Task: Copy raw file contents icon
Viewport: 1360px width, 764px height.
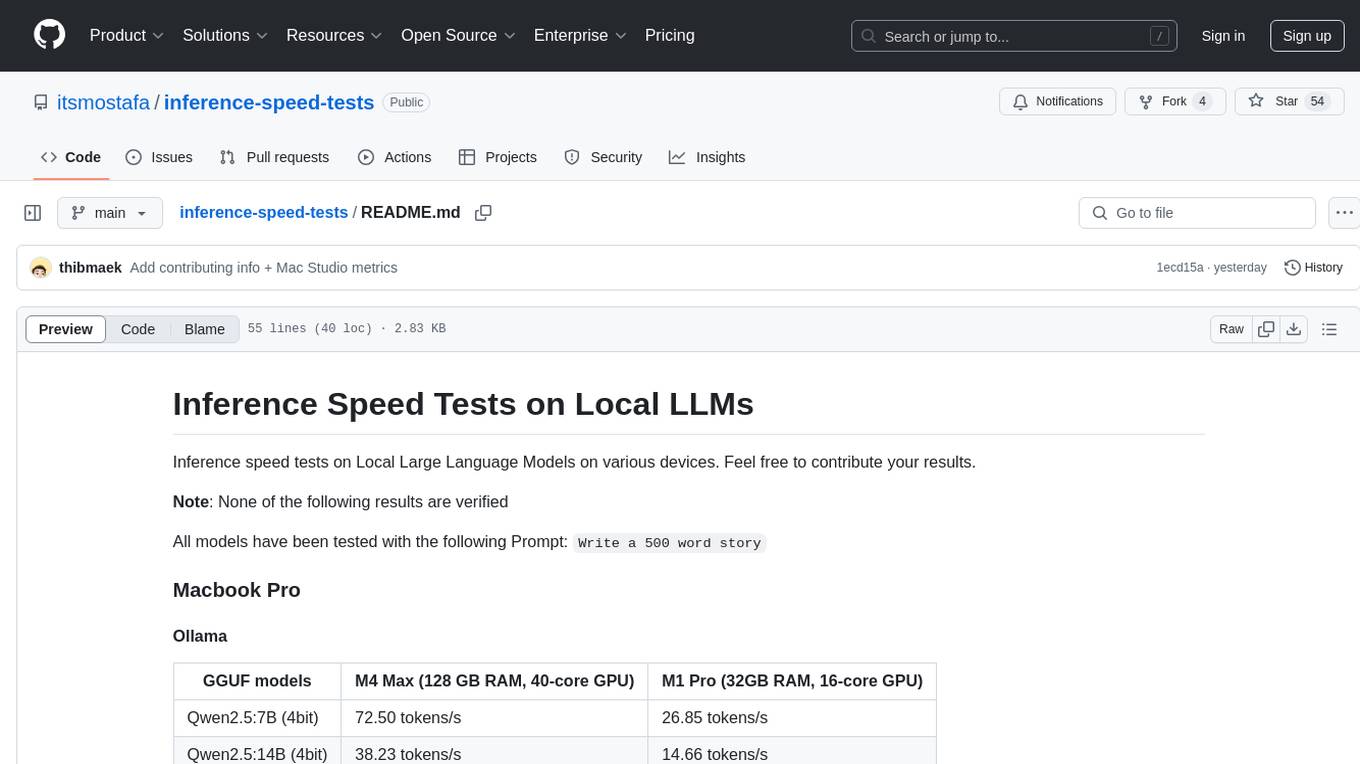Action: click(1266, 329)
